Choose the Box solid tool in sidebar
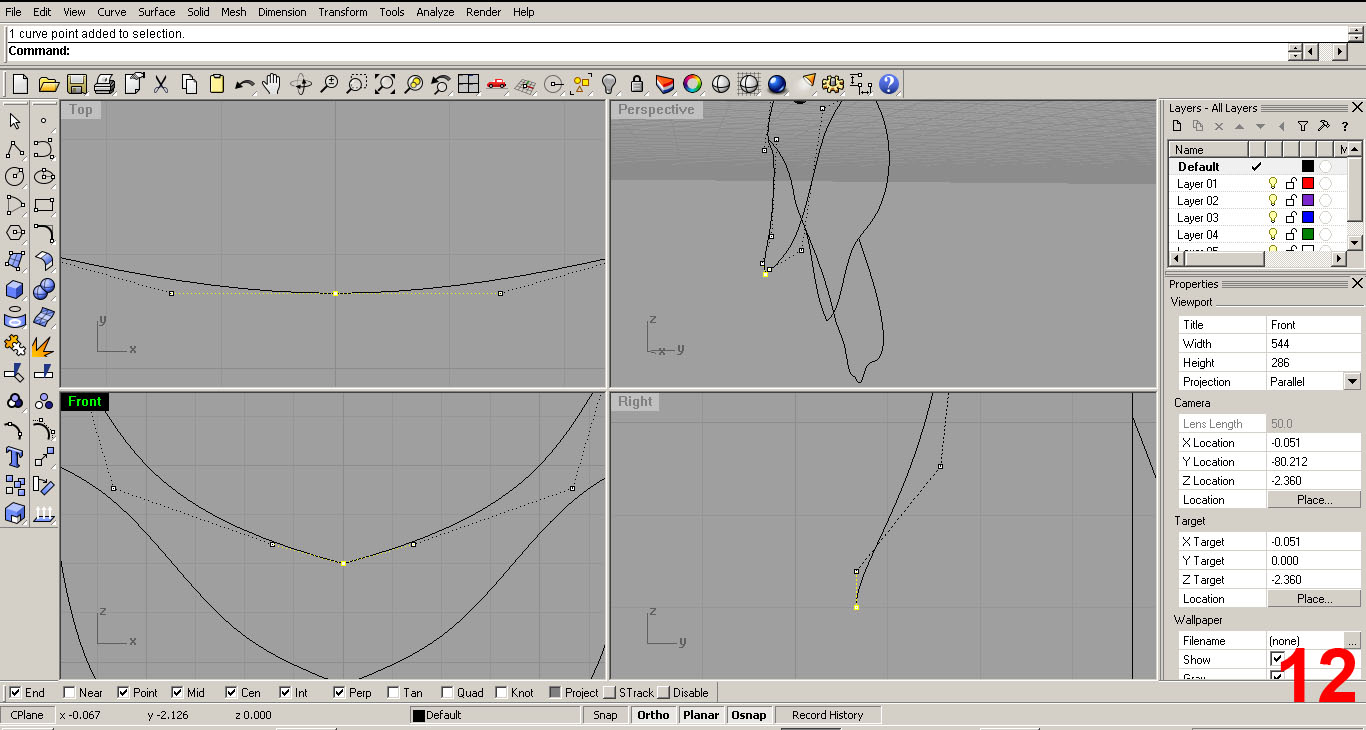 click(x=15, y=289)
